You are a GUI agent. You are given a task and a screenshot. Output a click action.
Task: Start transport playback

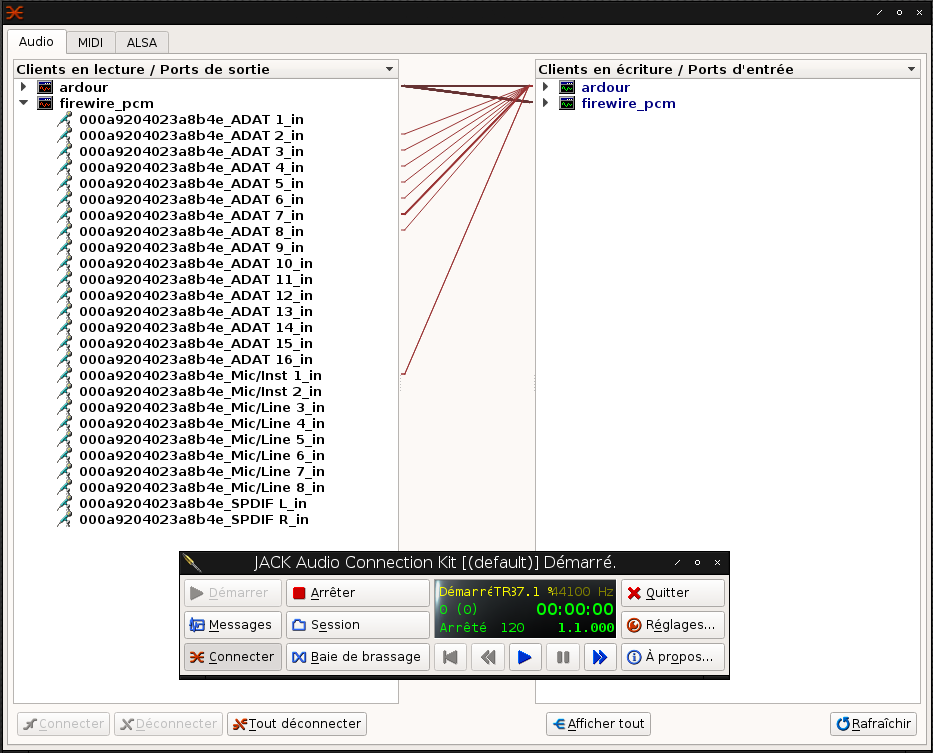[525, 657]
